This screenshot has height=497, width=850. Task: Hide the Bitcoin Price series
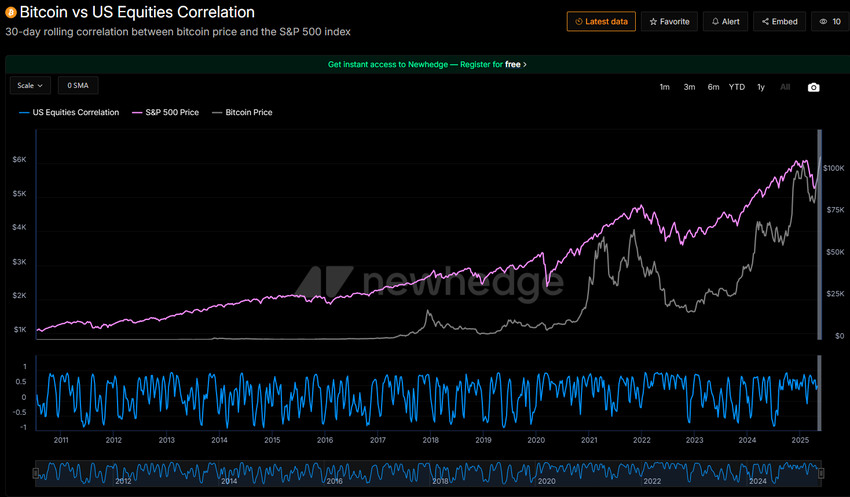tap(244, 113)
